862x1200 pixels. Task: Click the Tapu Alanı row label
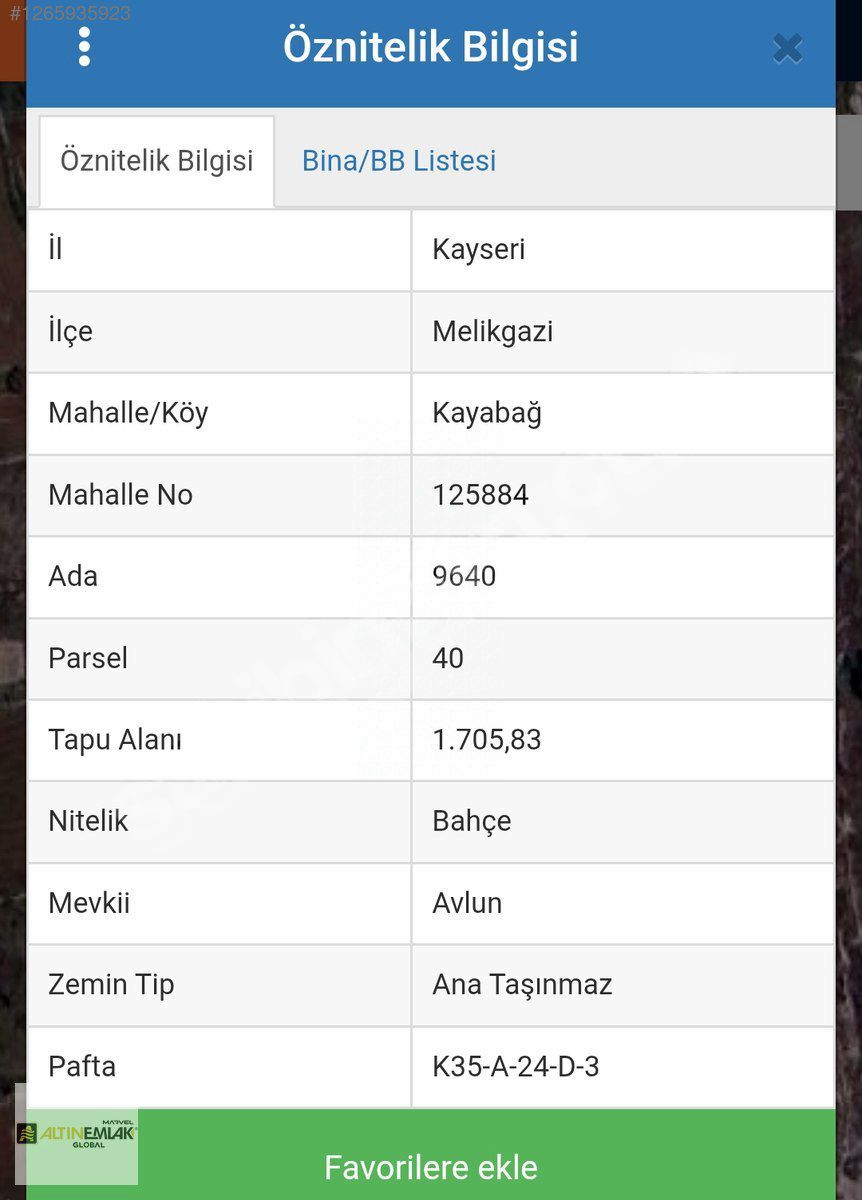tap(115, 740)
